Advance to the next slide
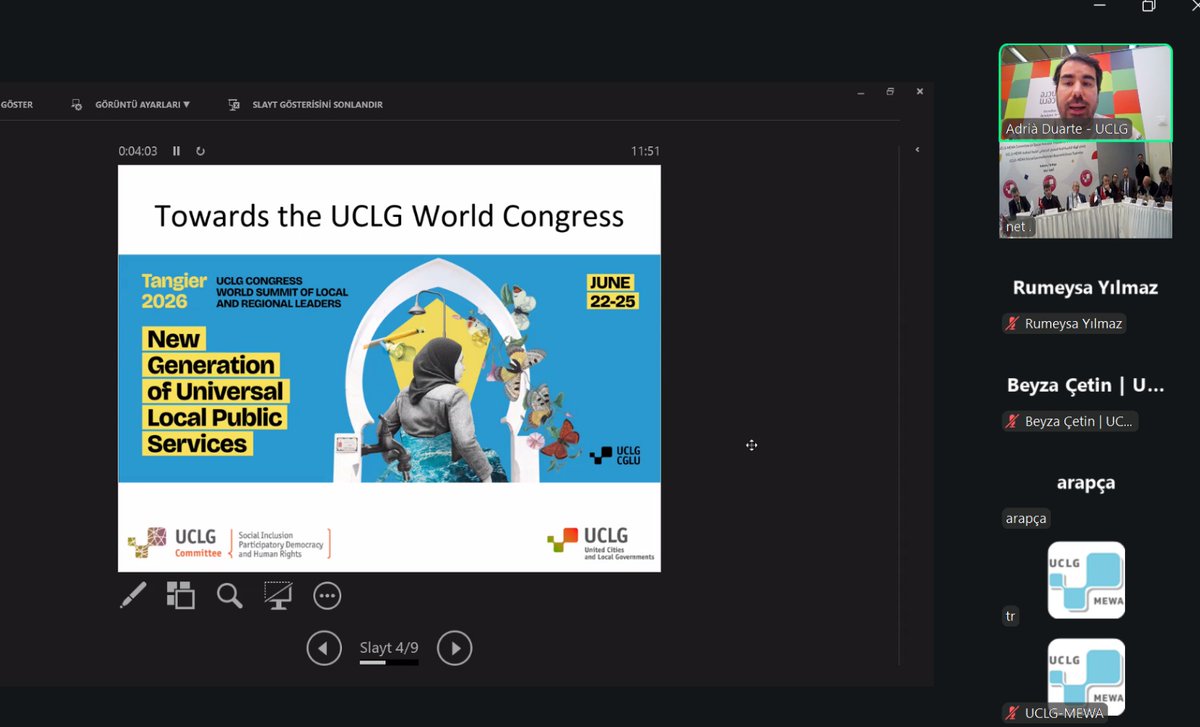 [x=455, y=648]
